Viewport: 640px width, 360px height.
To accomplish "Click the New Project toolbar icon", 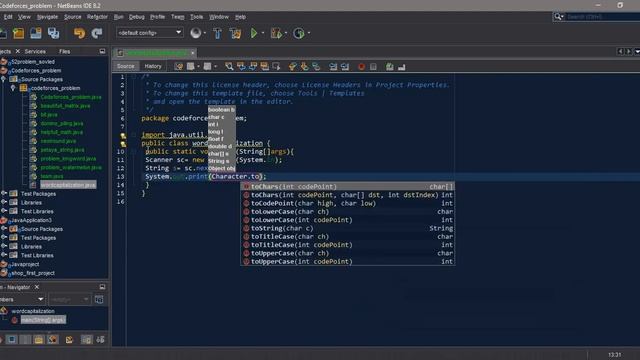I will pyautogui.click(x=18, y=33).
